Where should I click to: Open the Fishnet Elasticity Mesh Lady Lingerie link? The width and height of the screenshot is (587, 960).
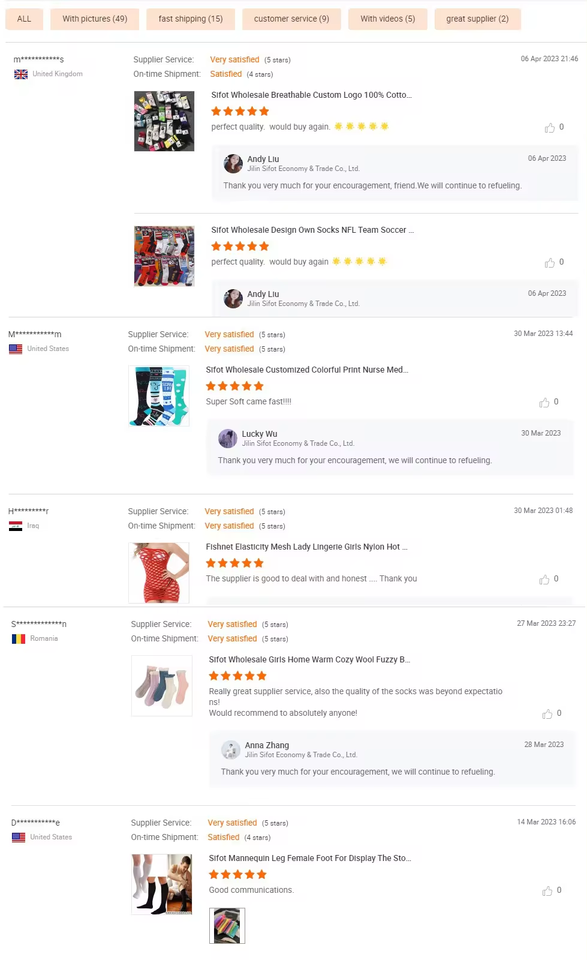[x=307, y=547]
